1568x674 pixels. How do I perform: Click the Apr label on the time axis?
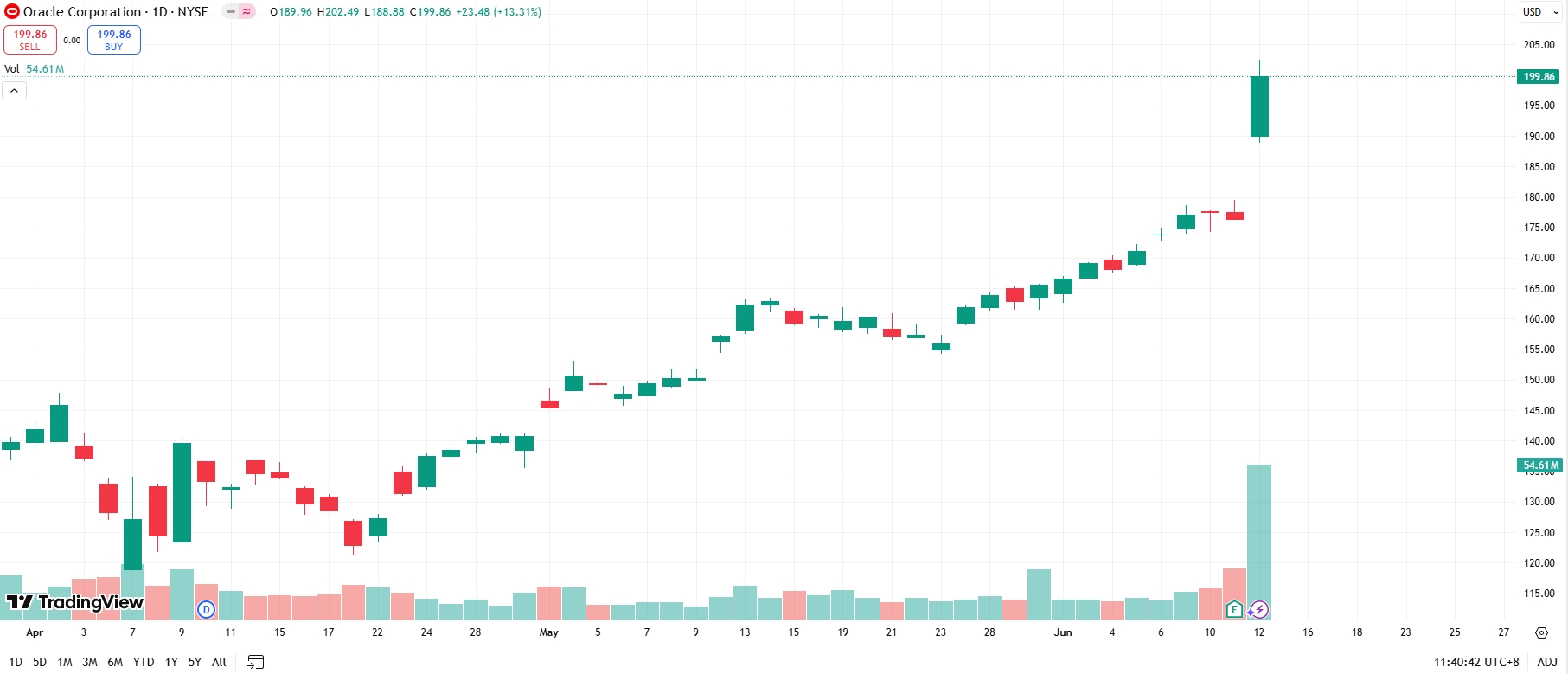coord(35,632)
